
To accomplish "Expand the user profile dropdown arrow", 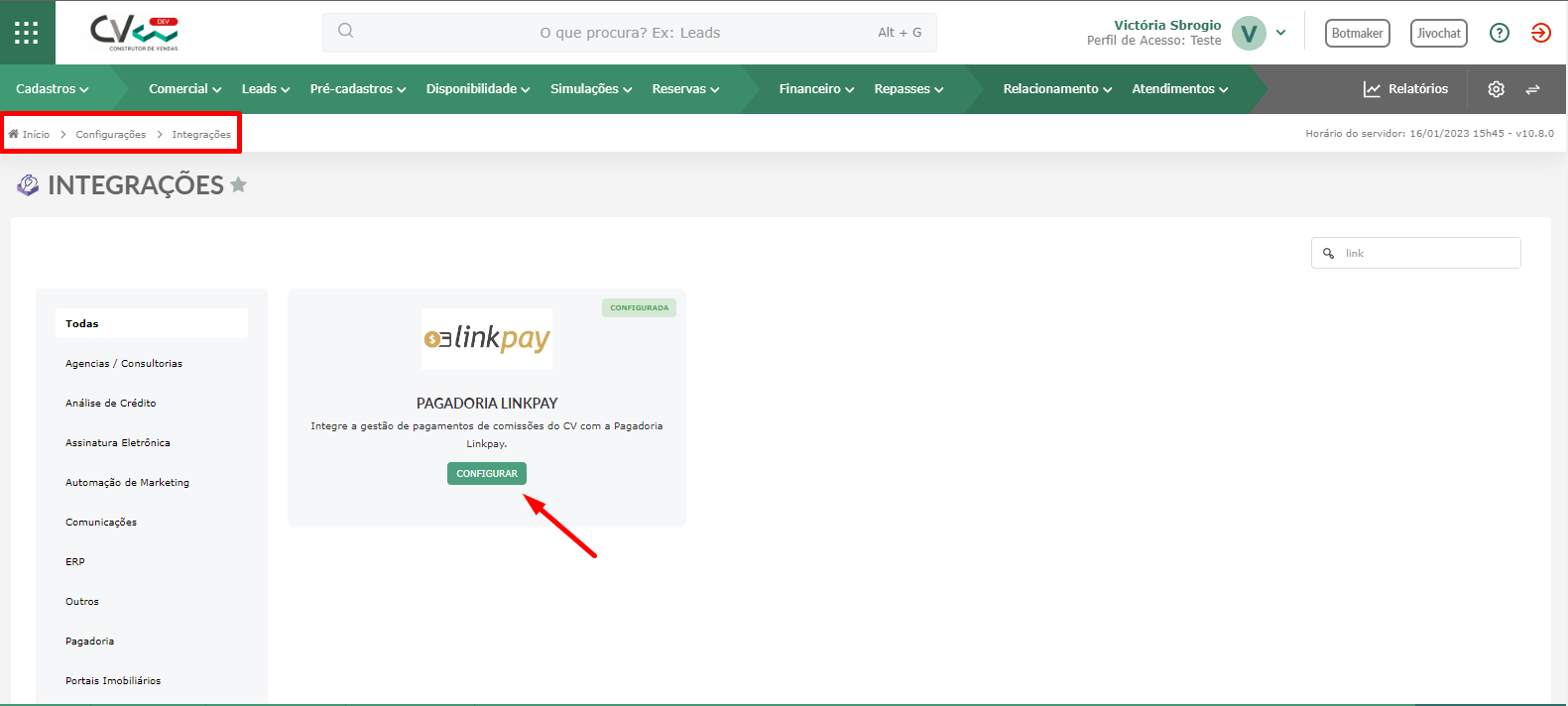I will [1281, 33].
